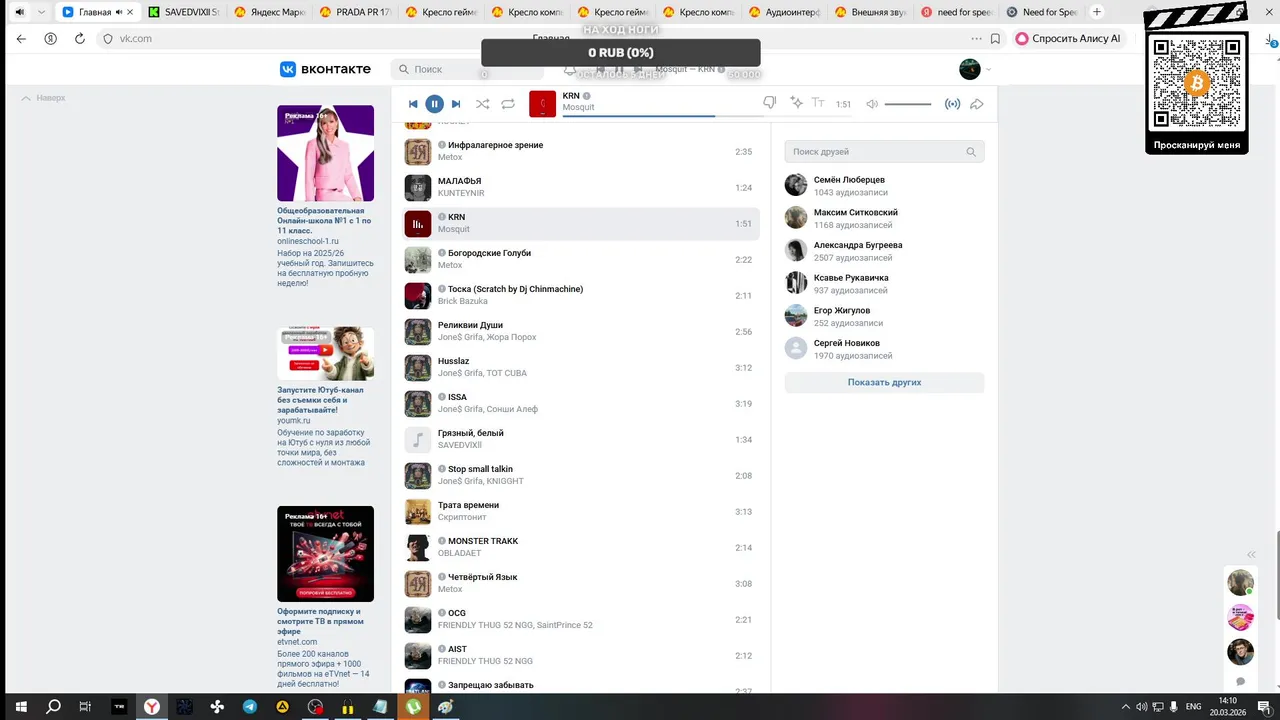Show lyrics with the Tт icon
1280x720 pixels.
click(818, 103)
